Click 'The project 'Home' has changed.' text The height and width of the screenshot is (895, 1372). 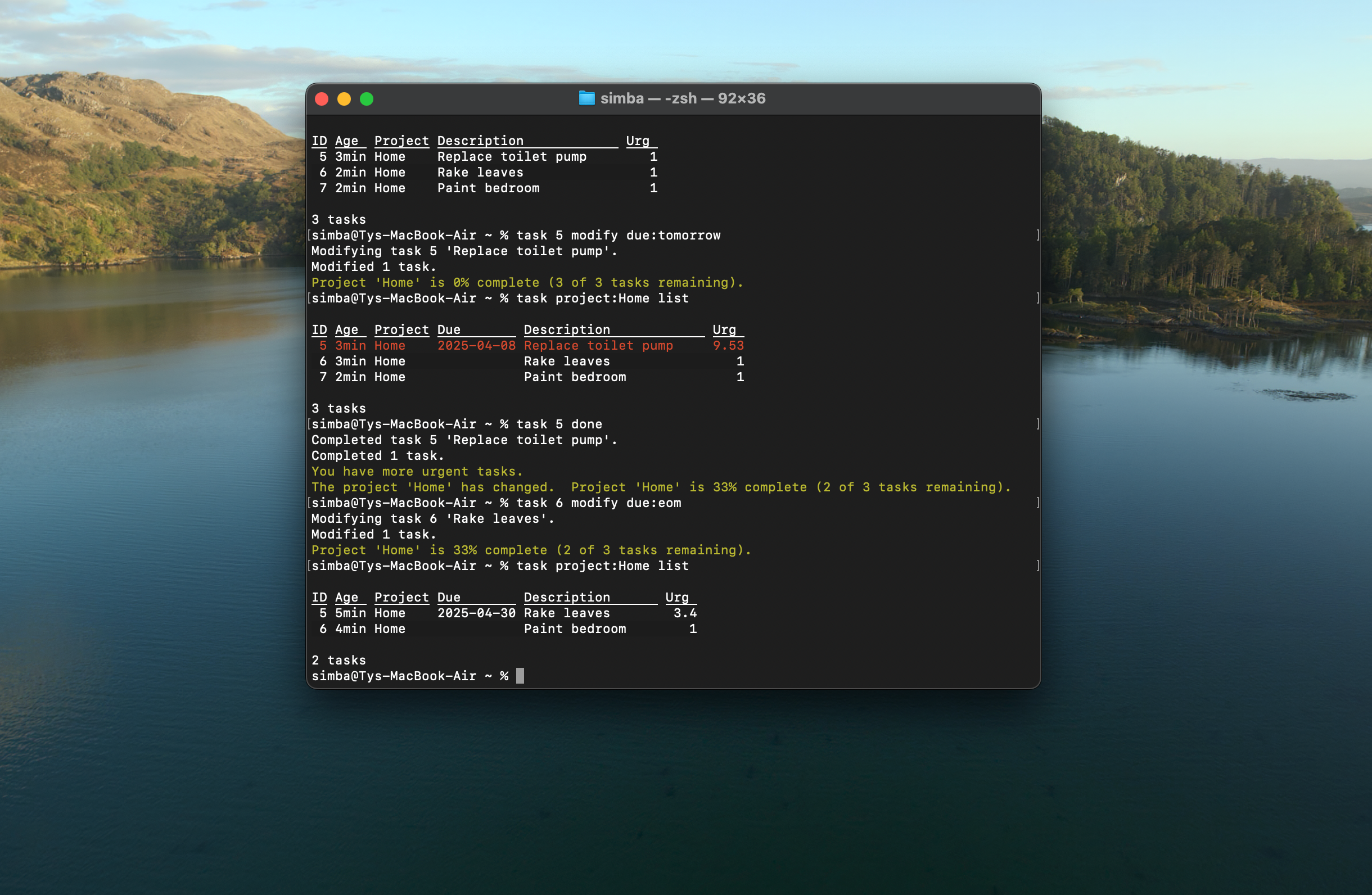point(432,487)
